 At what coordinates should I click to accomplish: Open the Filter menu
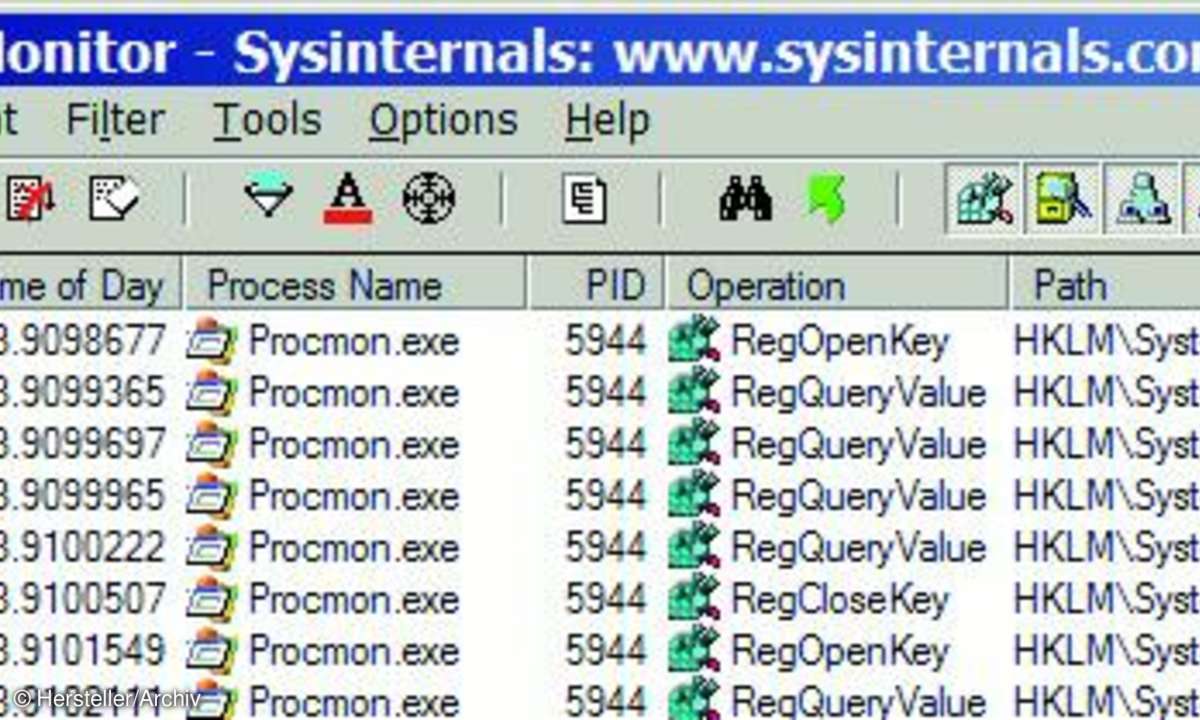click(115, 121)
